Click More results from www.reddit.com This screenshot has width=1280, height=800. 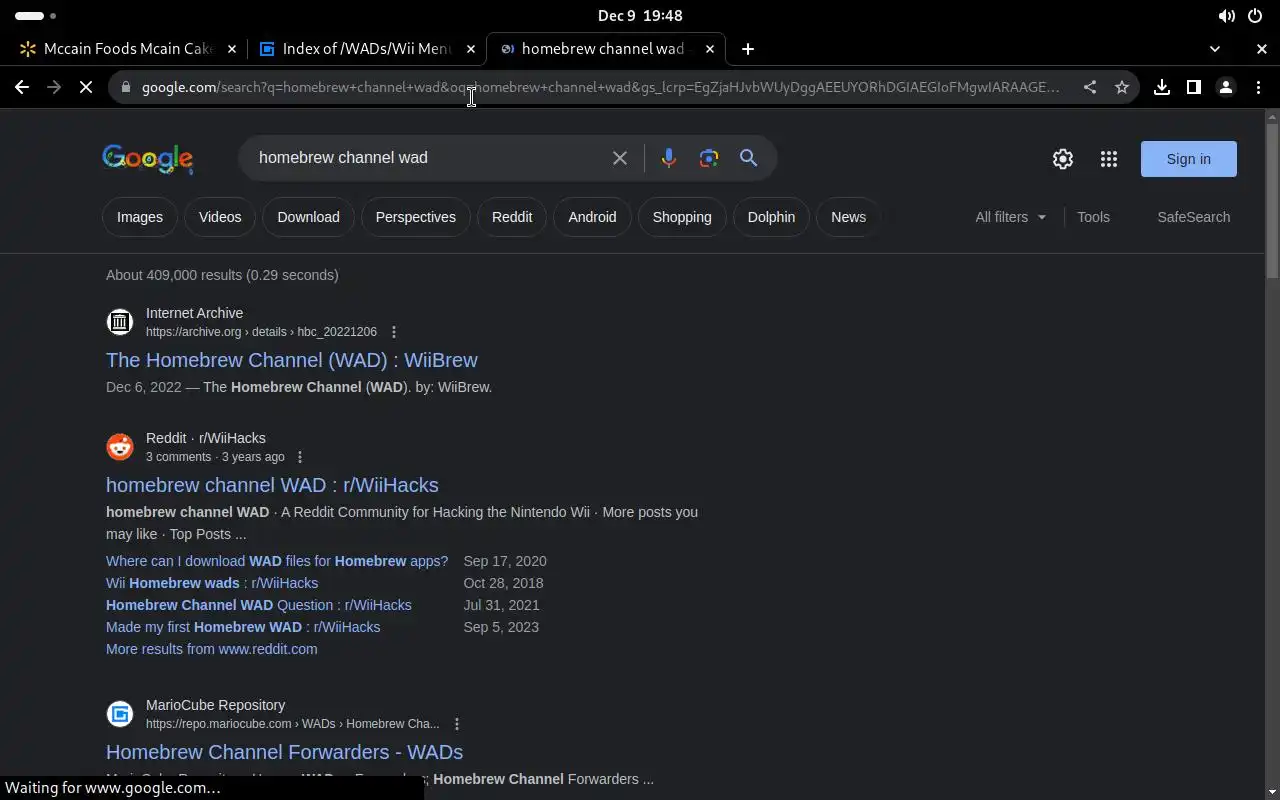[x=212, y=649]
